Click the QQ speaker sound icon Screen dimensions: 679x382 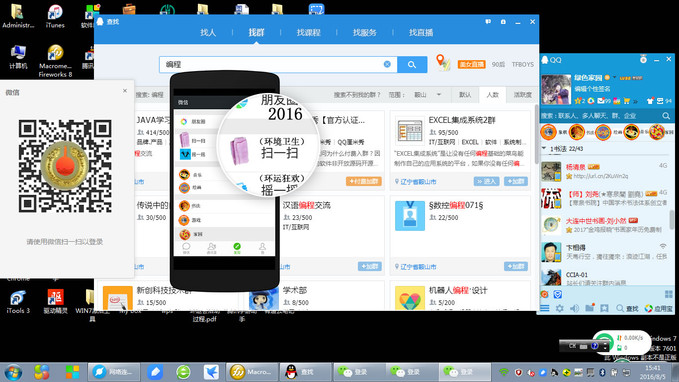[574, 308]
